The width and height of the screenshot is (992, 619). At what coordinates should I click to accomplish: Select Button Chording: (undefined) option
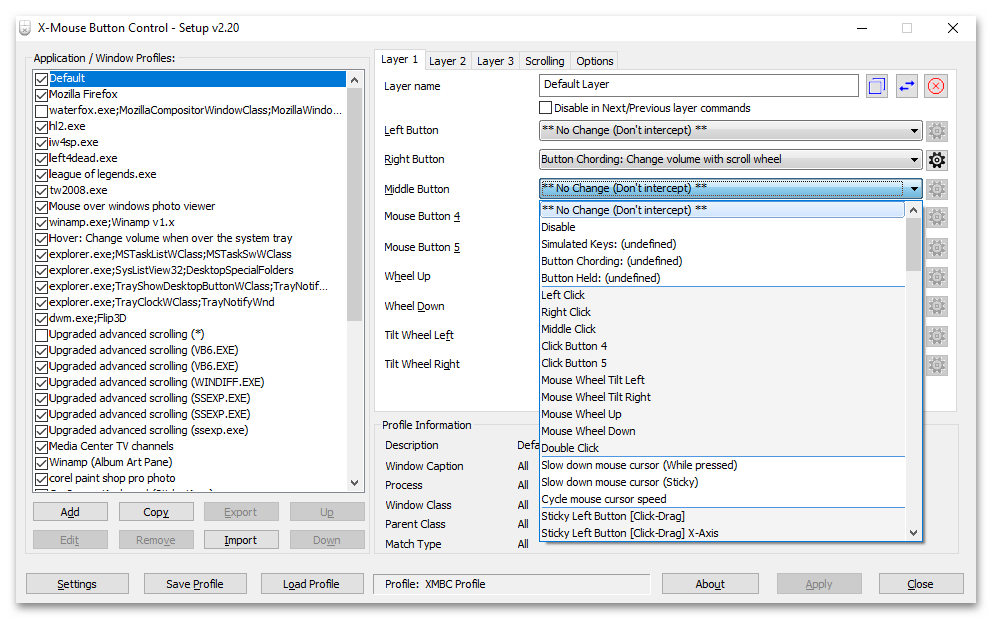coord(722,261)
